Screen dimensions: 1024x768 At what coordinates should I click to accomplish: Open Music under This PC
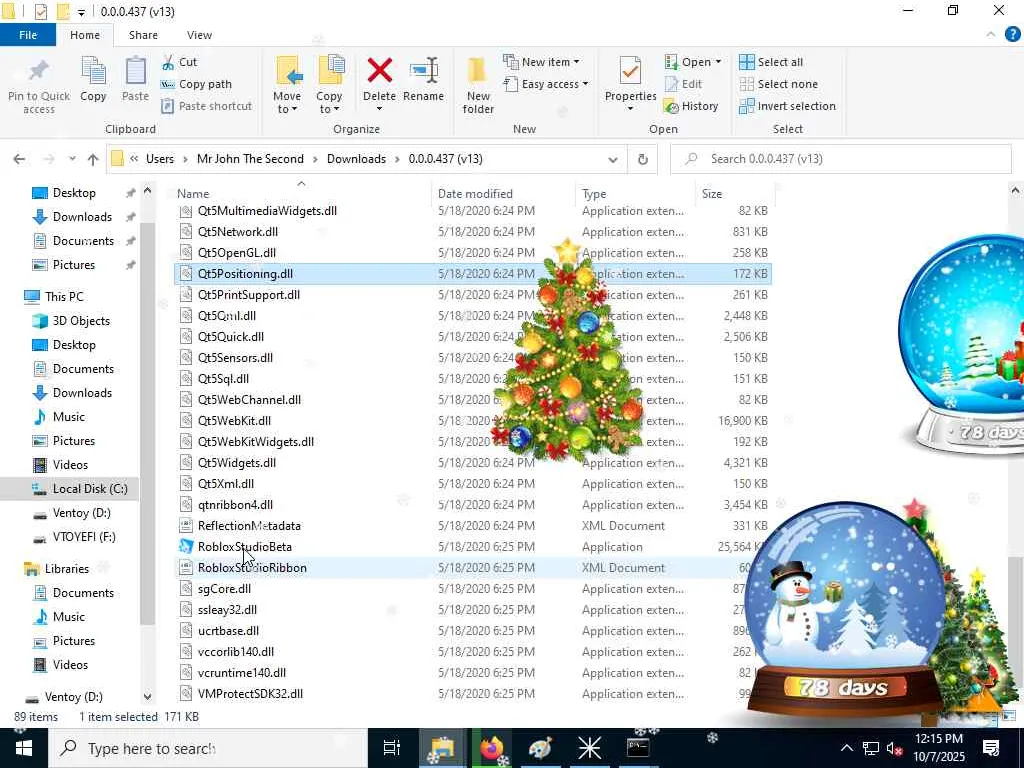[69, 417]
